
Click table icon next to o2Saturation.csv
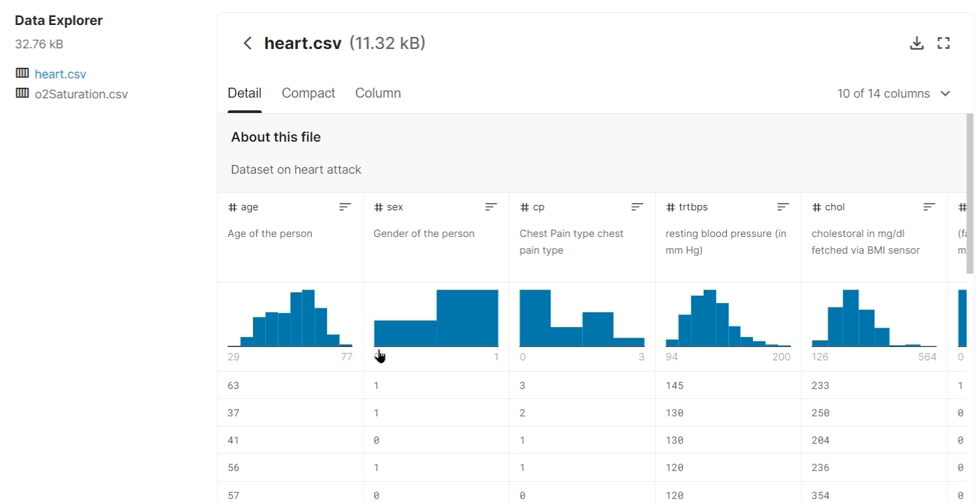[x=22, y=94]
